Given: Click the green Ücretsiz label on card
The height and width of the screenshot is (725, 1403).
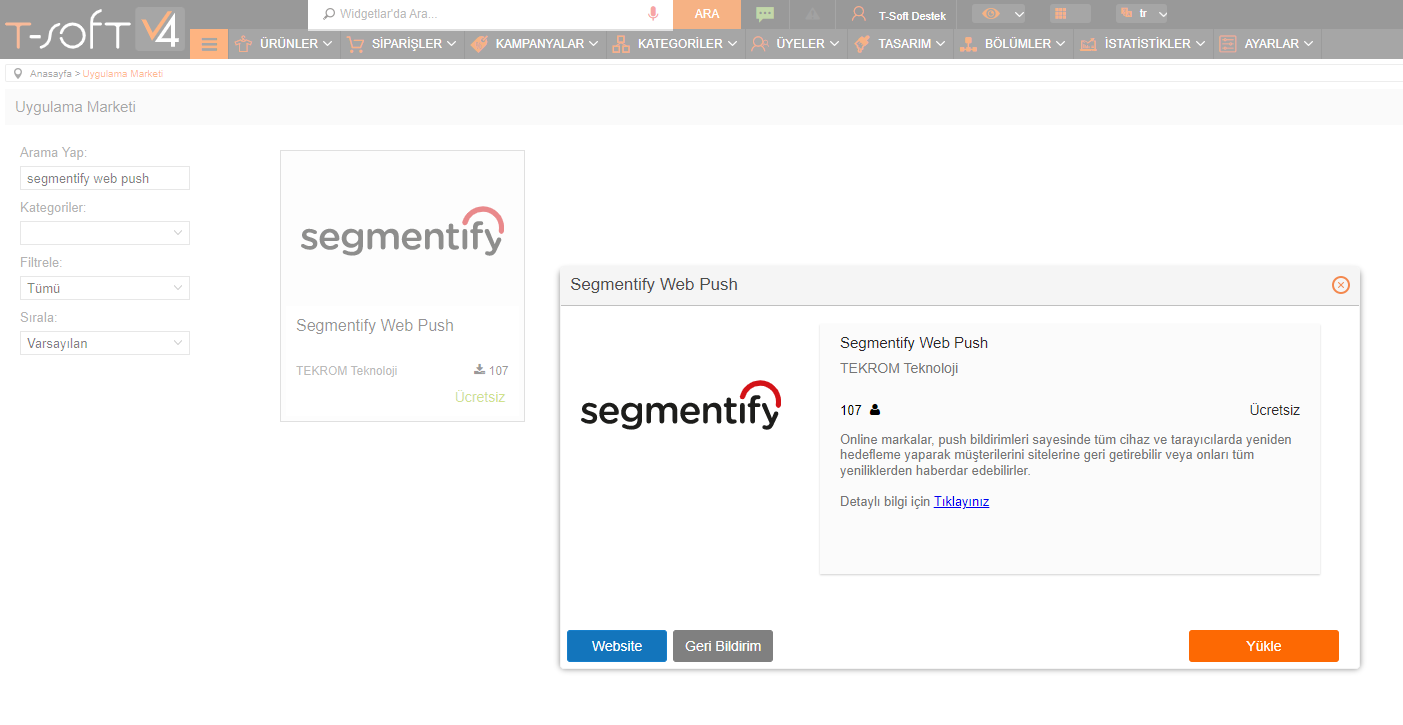Looking at the screenshot, I should click(x=480, y=397).
